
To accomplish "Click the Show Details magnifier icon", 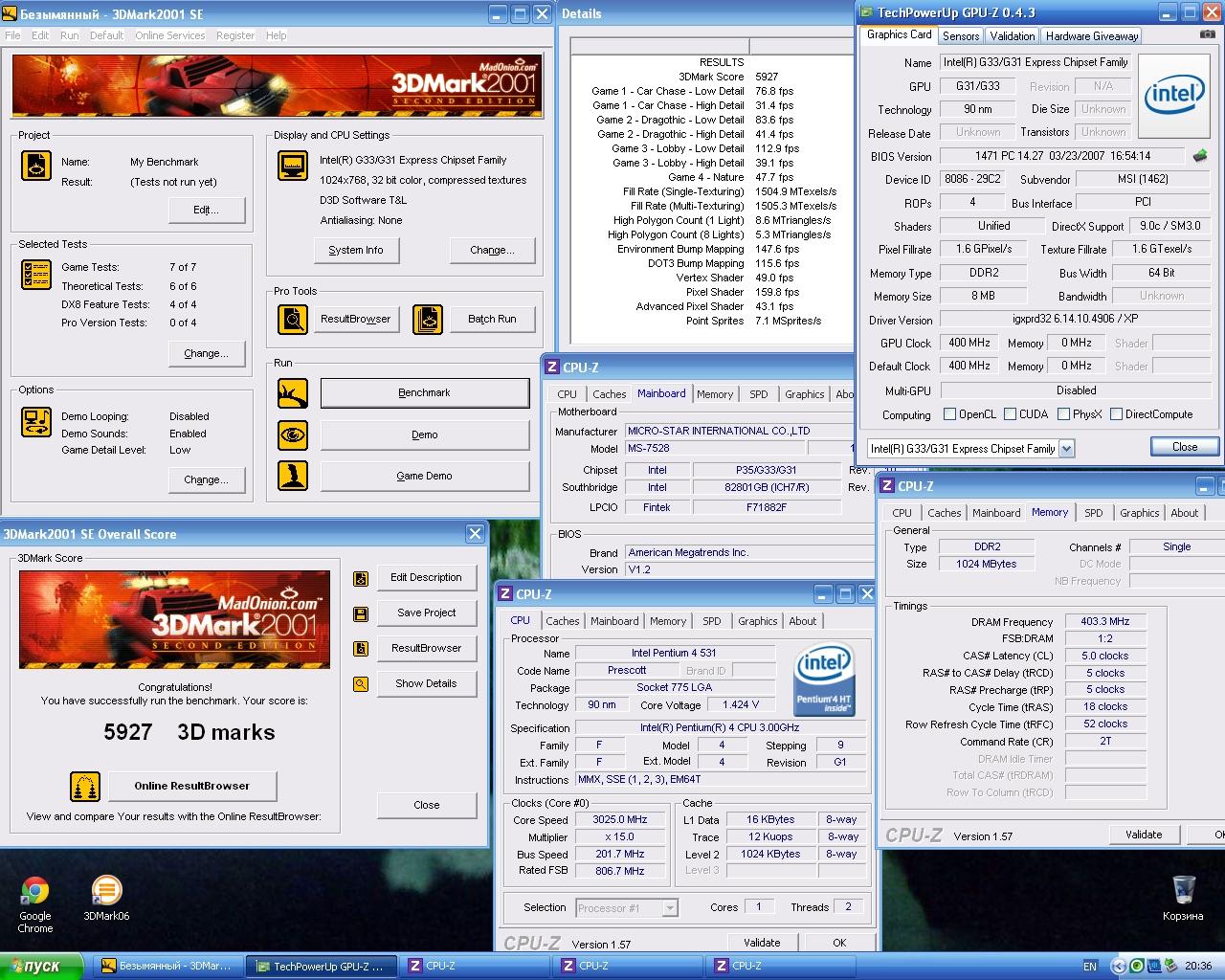I will [x=361, y=684].
